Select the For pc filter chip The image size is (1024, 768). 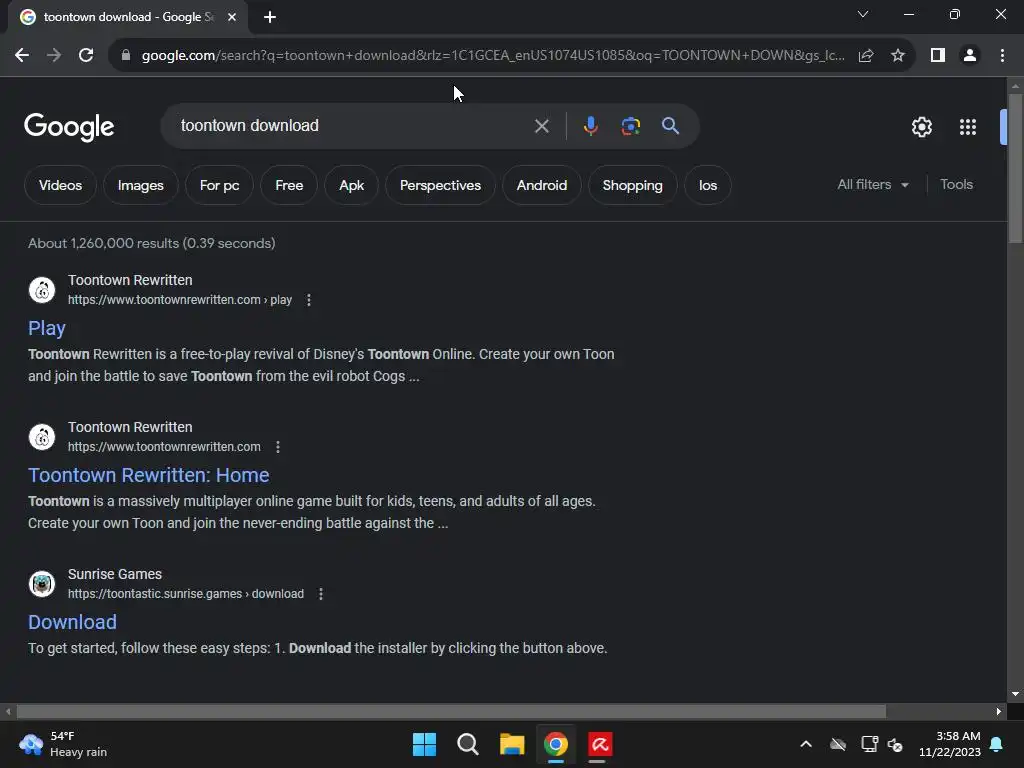(219, 185)
